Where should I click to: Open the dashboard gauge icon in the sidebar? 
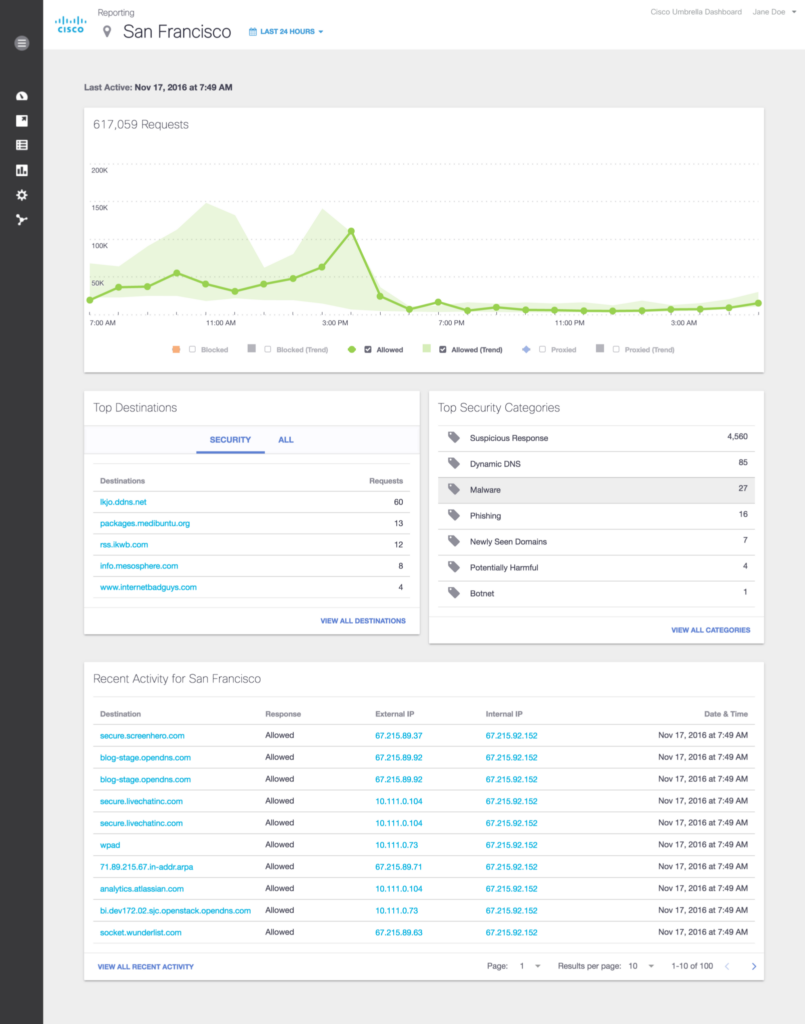(x=22, y=96)
